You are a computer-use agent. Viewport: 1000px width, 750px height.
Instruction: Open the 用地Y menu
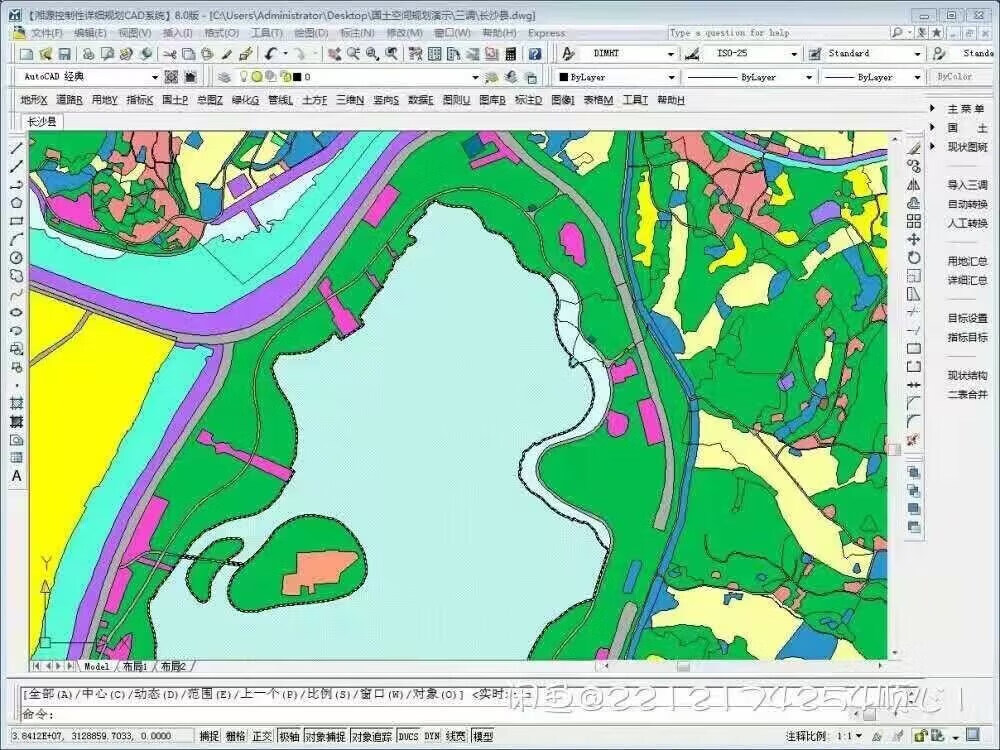[104, 100]
